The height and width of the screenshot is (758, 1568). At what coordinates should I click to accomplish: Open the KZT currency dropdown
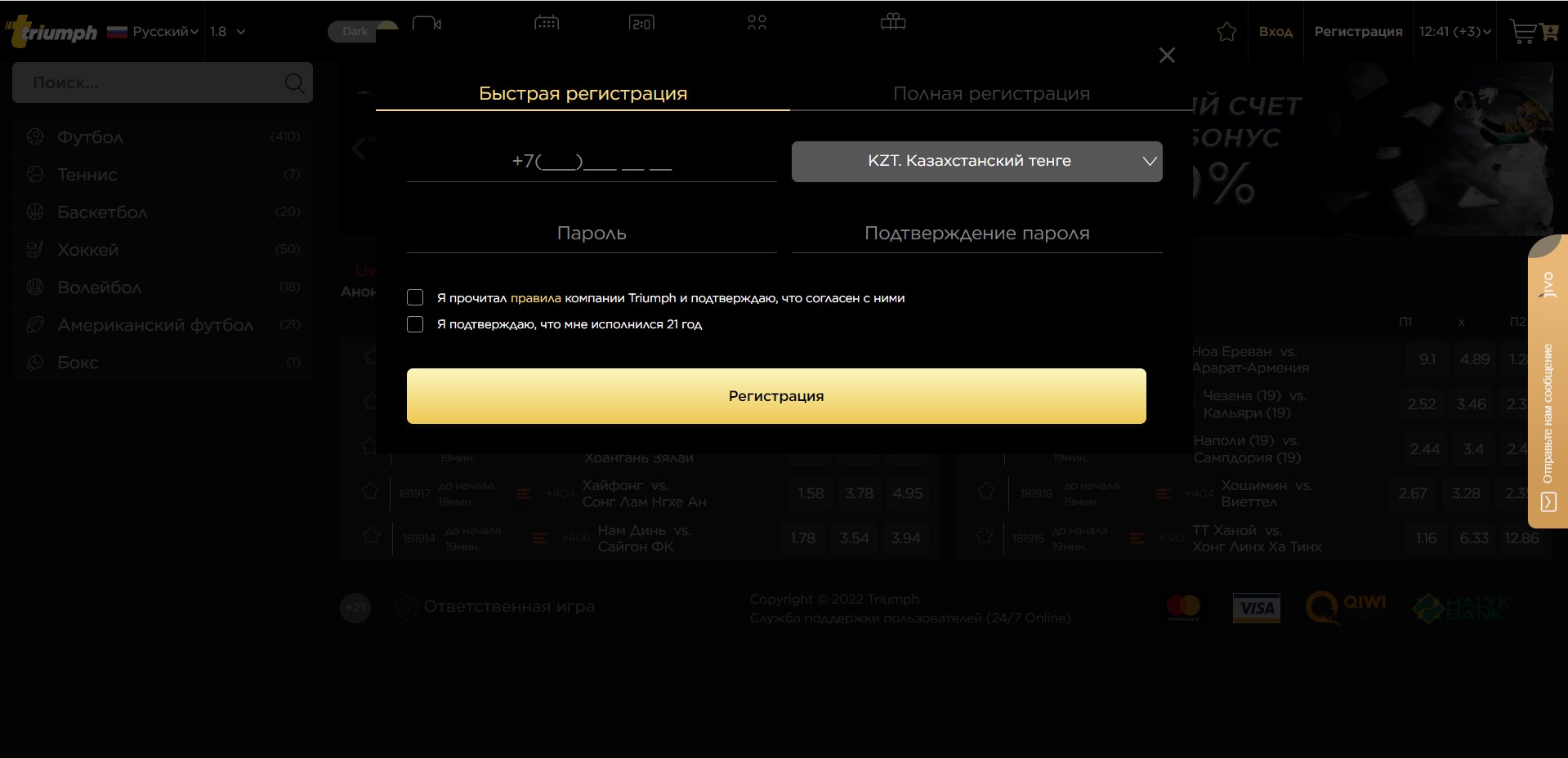click(x=976, y=162)
